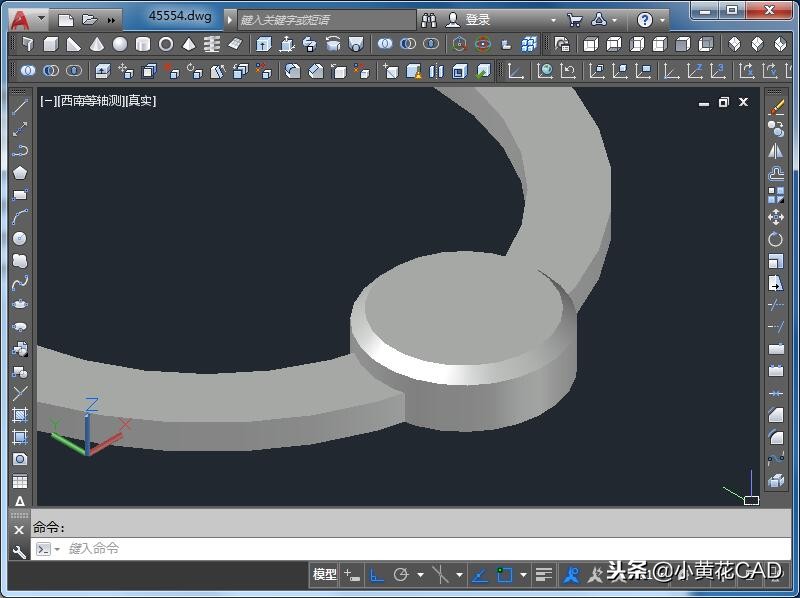
Task: Open the 西南等轴测 view menu
Action: click(92, 101)
